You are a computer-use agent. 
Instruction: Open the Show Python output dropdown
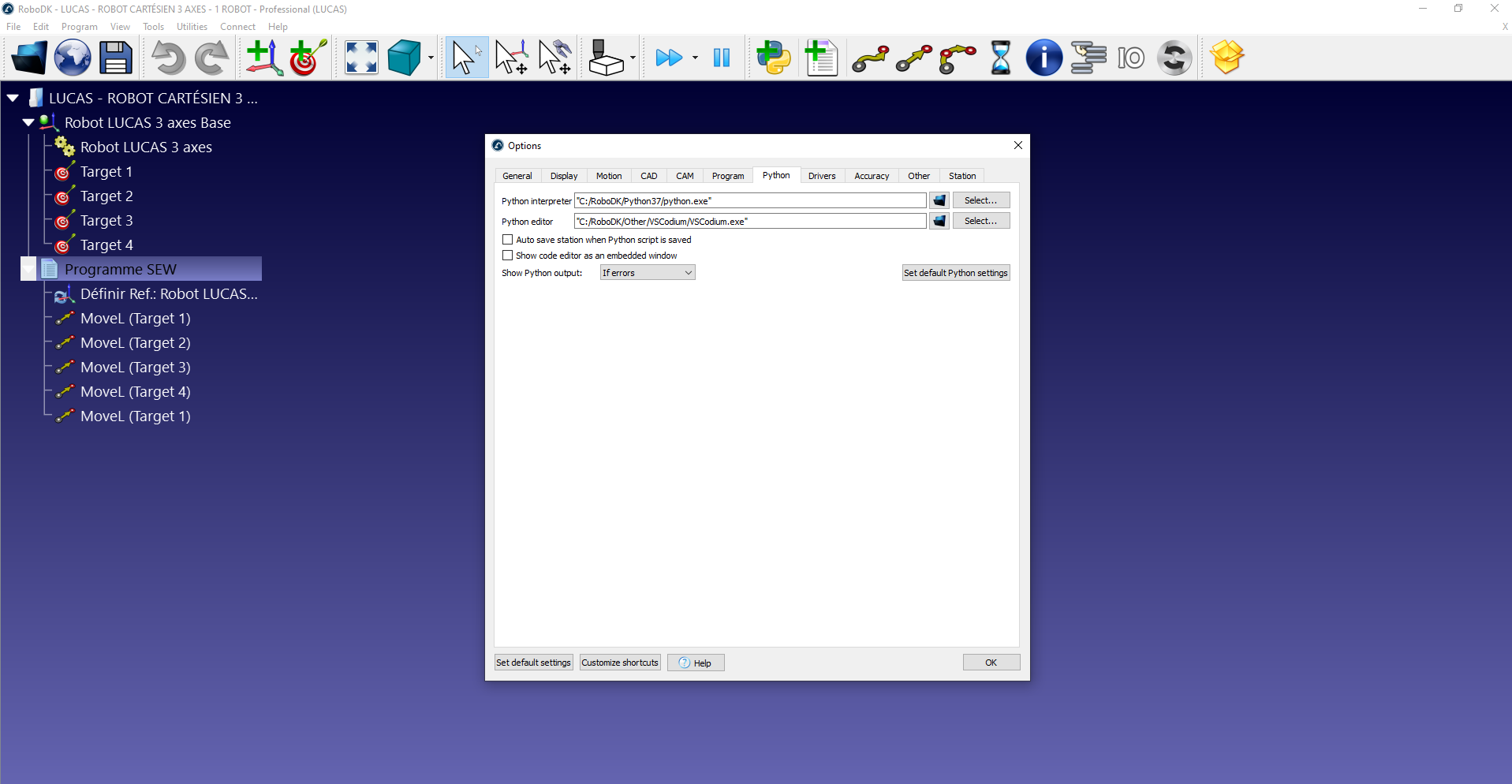(x=647, y=273)
